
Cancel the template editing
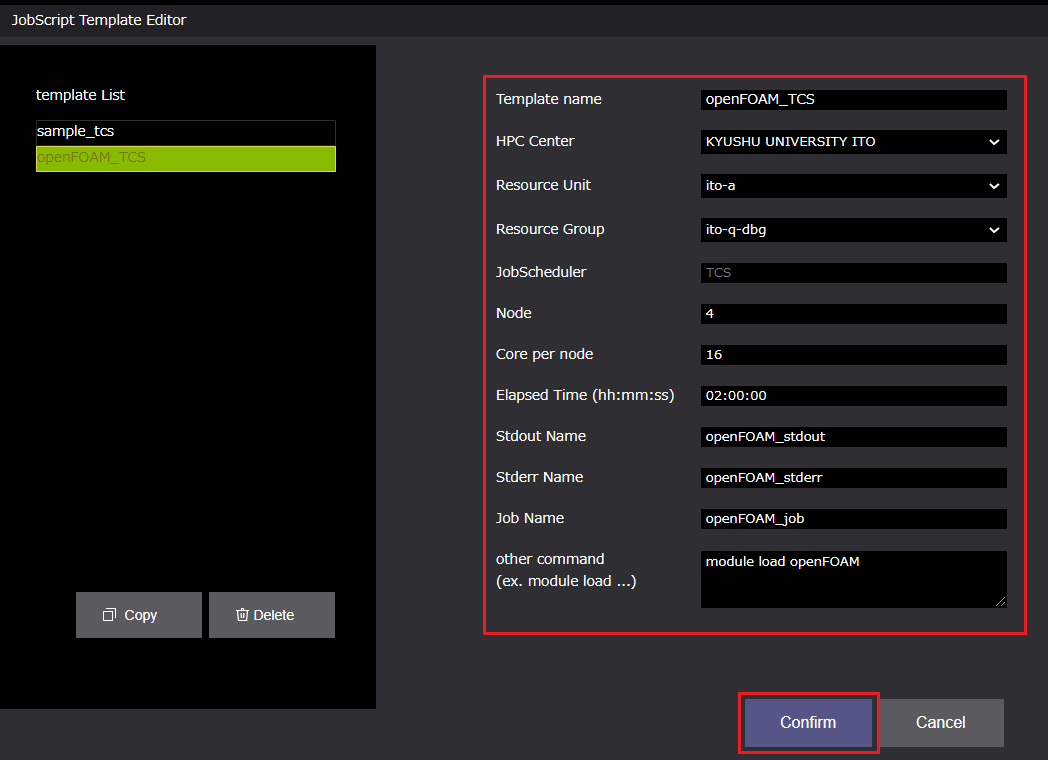coord(940,722)
